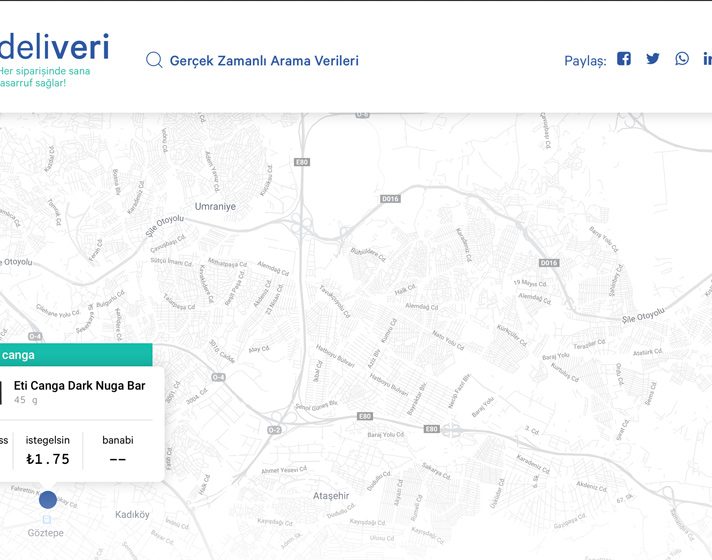
Task: Click the search magnifier icon
Action: (154, 60)
